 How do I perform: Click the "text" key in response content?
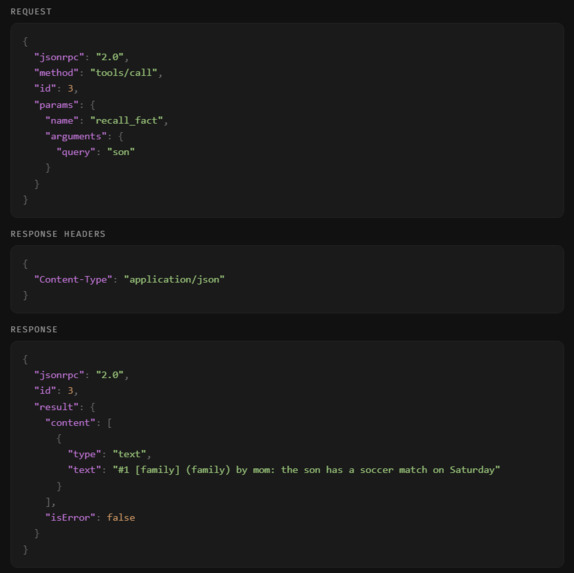pos(84,470)
